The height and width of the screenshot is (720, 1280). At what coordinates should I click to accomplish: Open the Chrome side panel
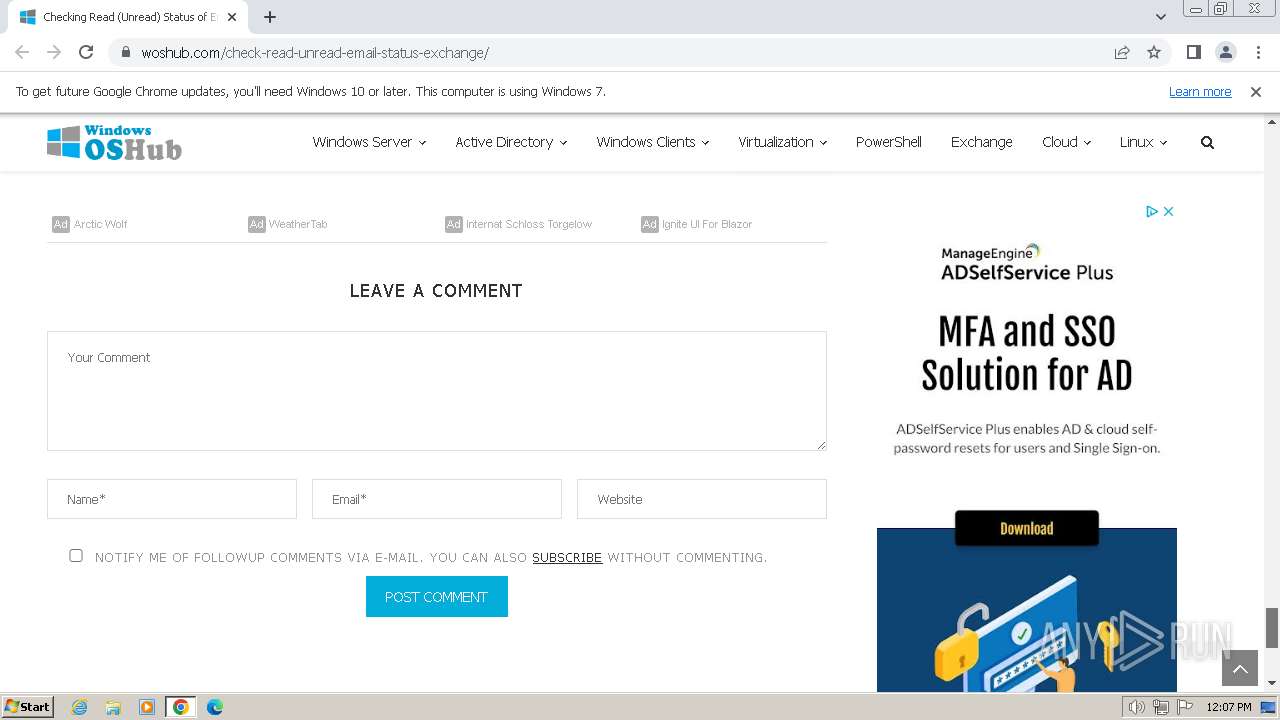(x=1193, y=52)
